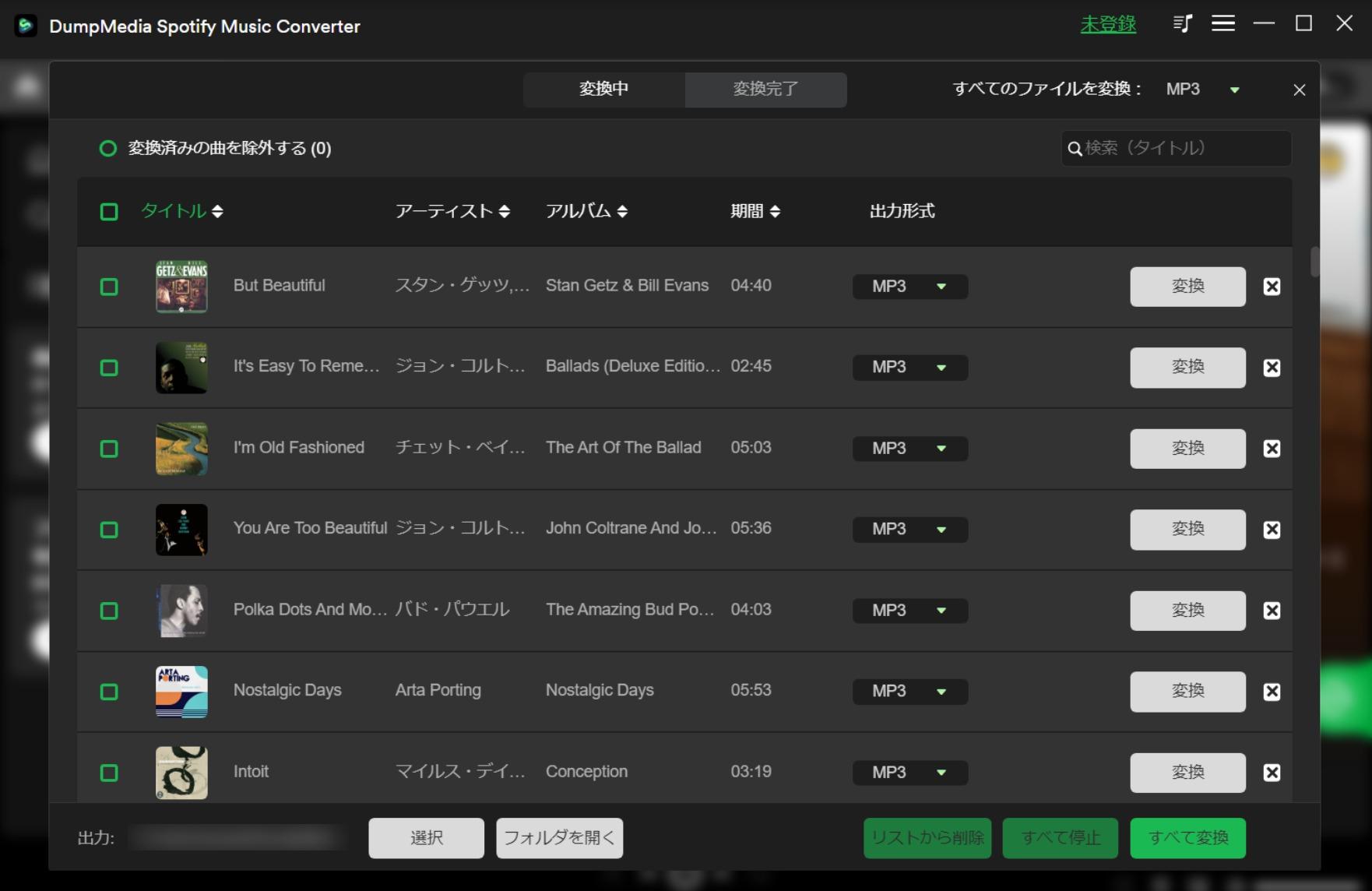The width and height of the screenshot is (1372, 891).
Task: Convert the Polka Dots And Moonbeams track
Action: tap(1187, 611)
